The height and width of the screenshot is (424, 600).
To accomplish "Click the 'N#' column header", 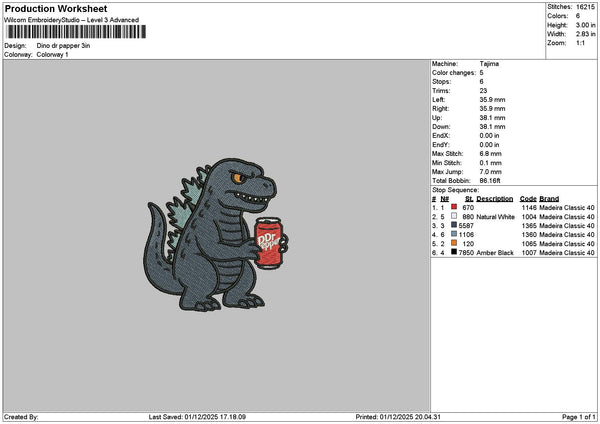I will click(x=444, y=199).
